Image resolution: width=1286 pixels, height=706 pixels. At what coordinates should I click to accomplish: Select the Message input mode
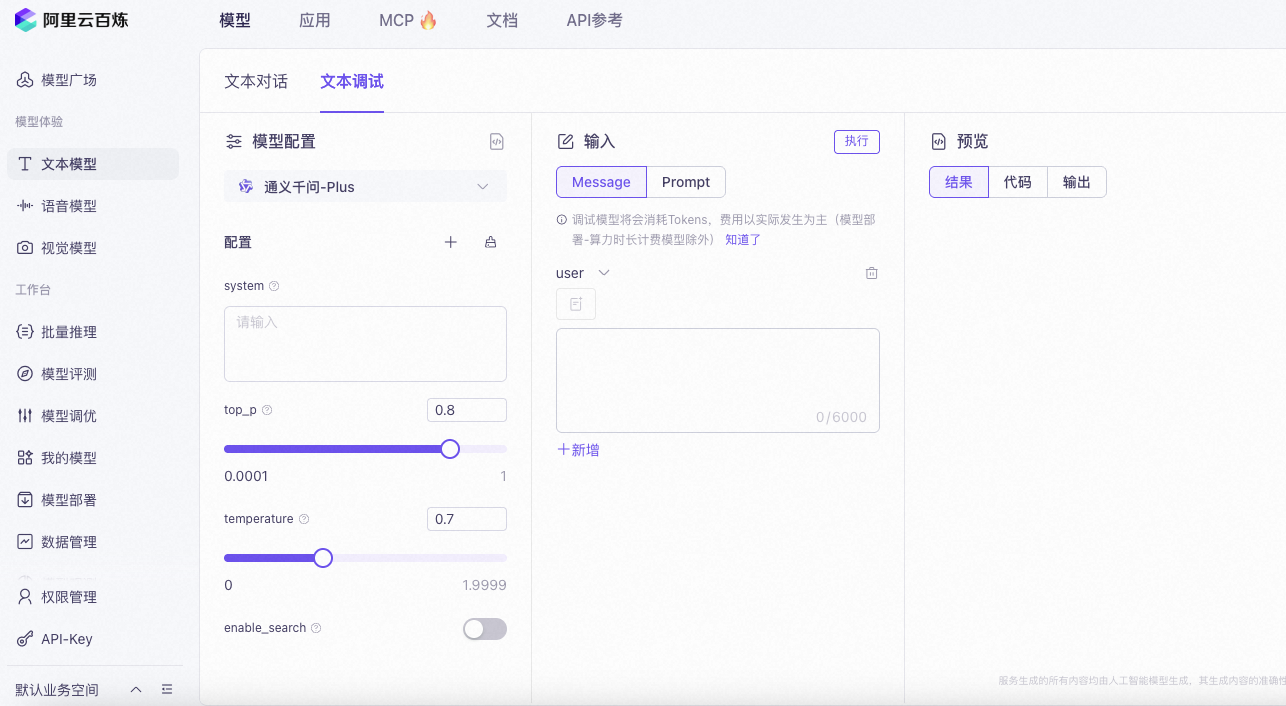pos(601,182)
